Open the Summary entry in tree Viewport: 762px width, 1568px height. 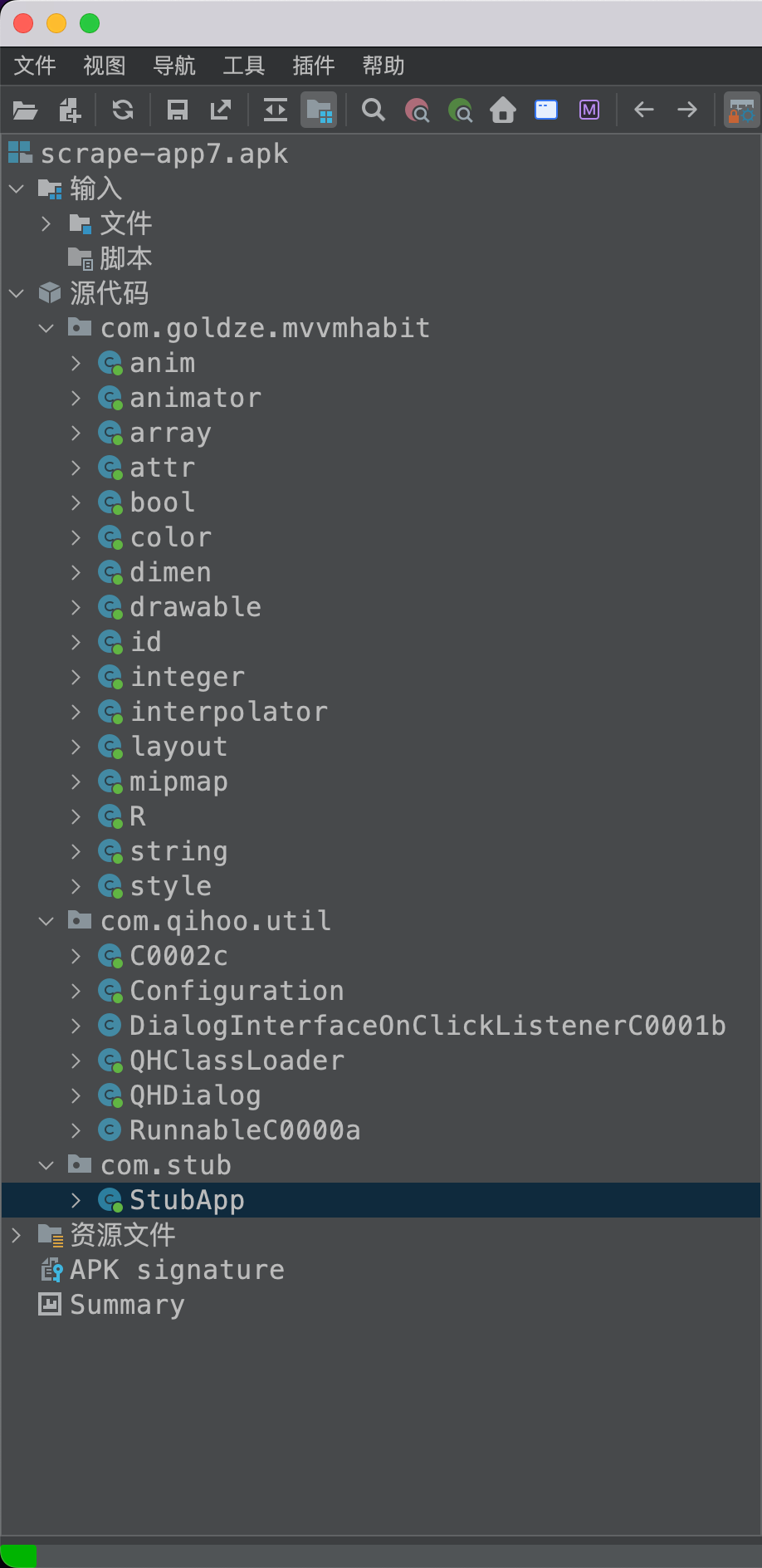[126, 1305]
